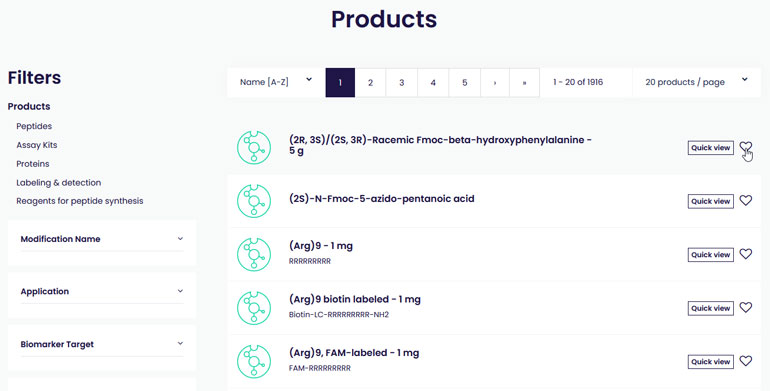The height and width of the screenshot is (391, 770).
Task: Go to page 3
Action: coord(401,83)
